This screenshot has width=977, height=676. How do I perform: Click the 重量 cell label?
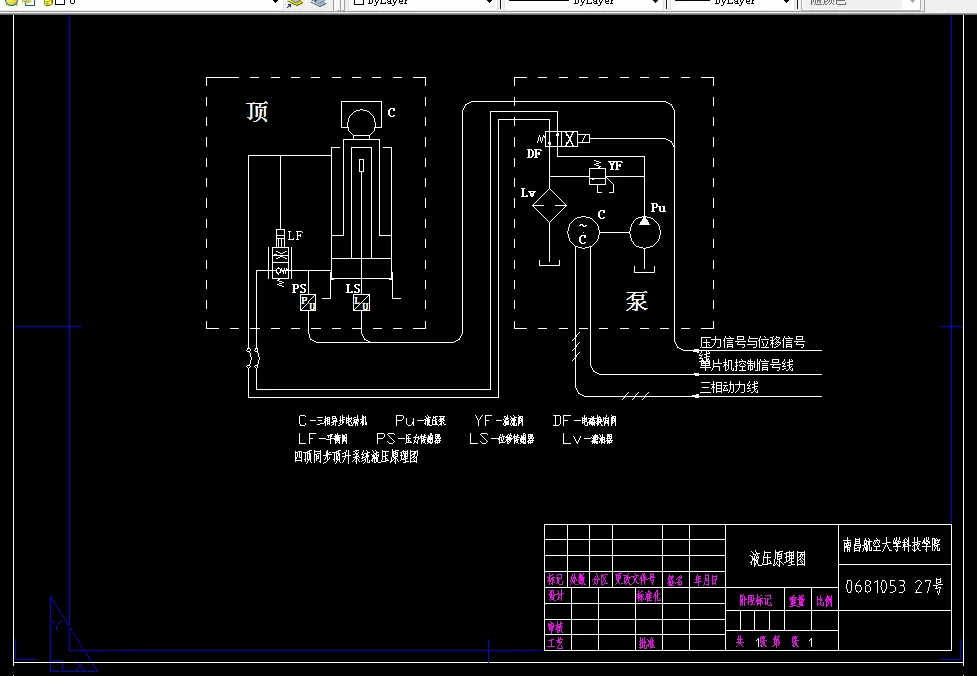pyautogui.click(x=797, y=601)
